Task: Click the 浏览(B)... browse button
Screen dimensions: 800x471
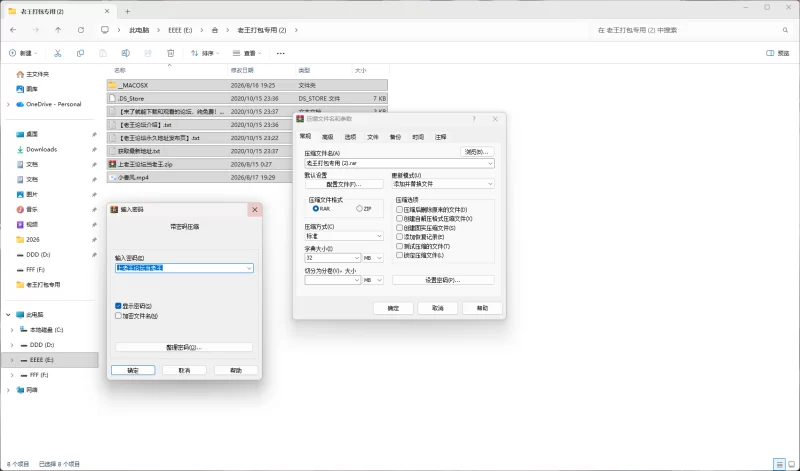Action: point(477,152)
